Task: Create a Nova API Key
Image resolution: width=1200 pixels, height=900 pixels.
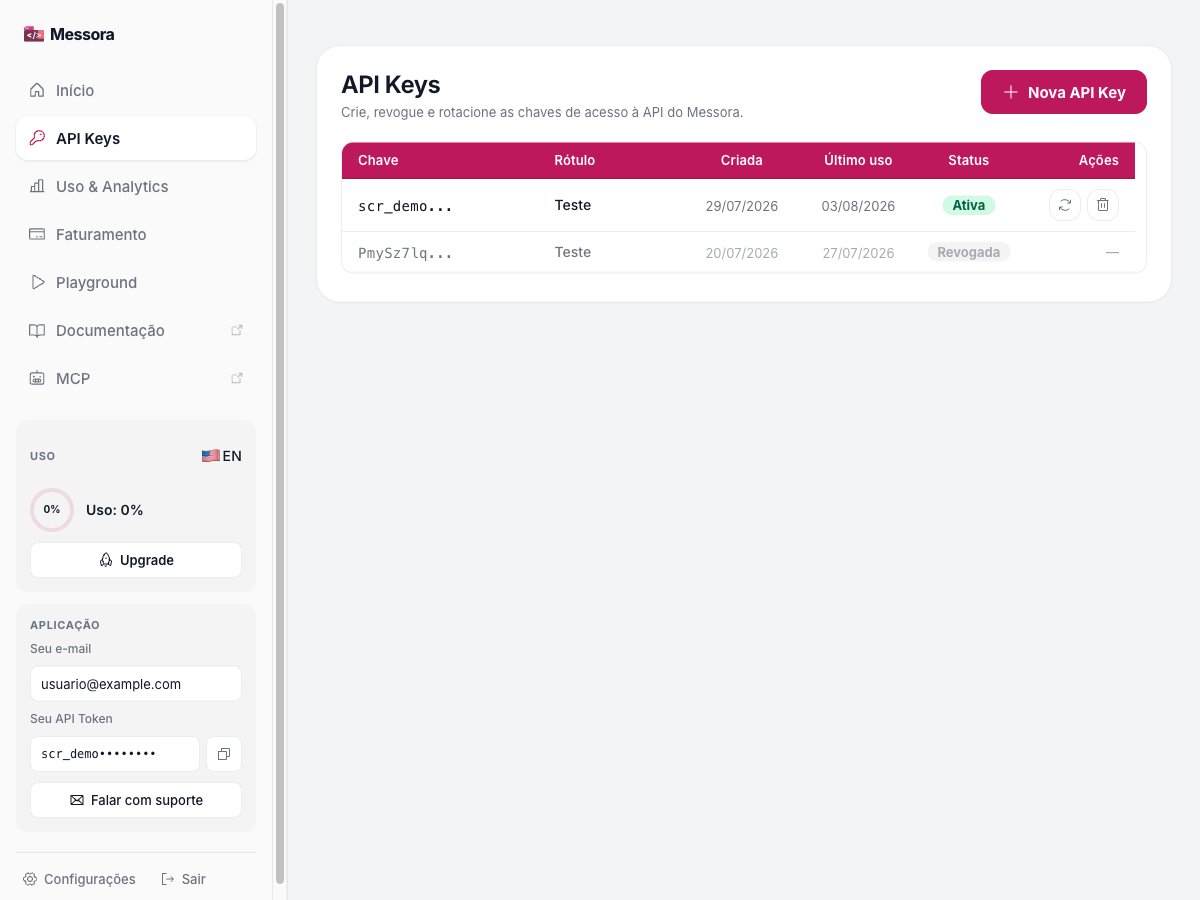Action: point(1064,92)
